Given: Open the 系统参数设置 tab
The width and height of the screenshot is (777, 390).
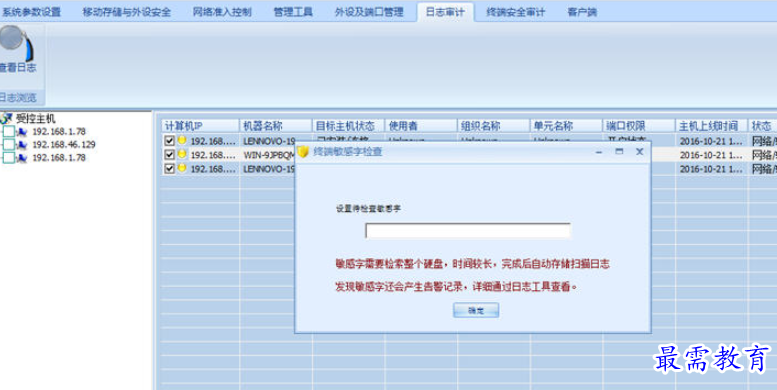Looking at the screenshot, I should (31, 12).
